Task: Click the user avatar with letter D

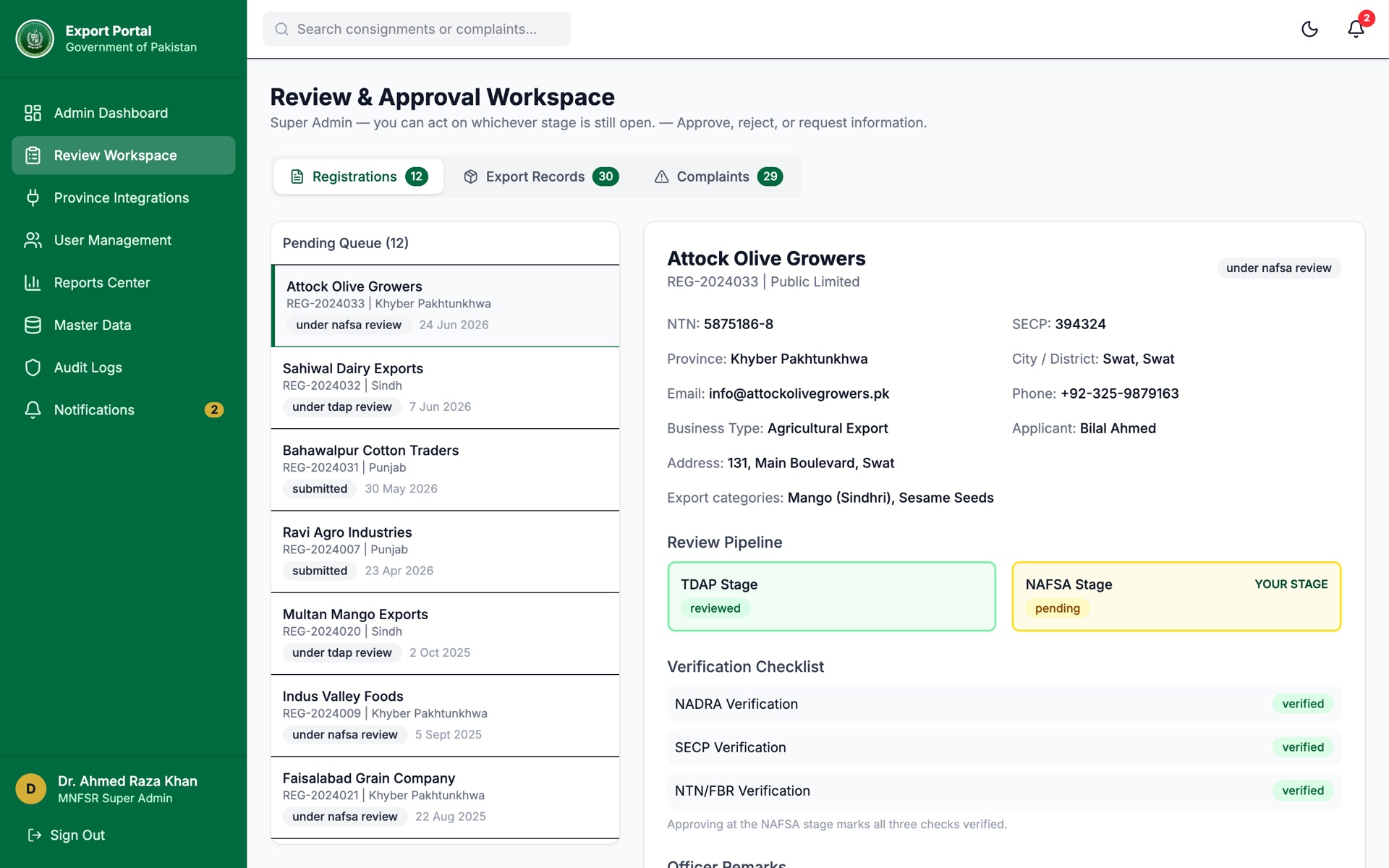Action: (31, 789)
